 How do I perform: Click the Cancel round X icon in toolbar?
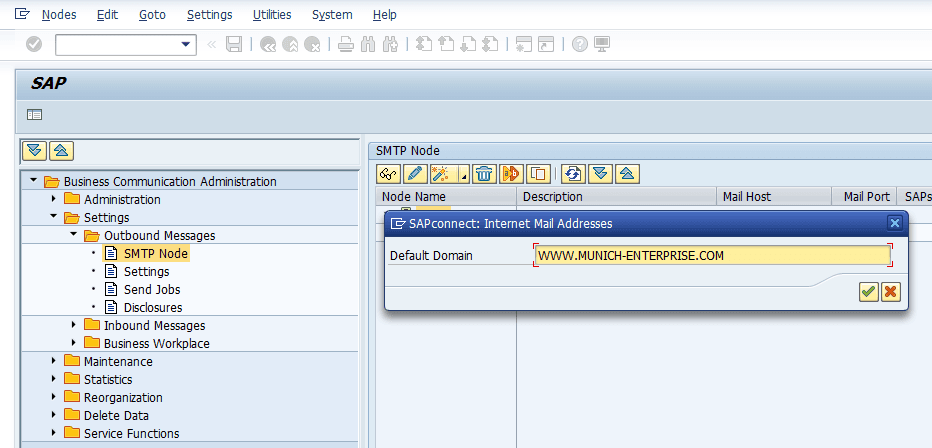[x=312, y=45]
